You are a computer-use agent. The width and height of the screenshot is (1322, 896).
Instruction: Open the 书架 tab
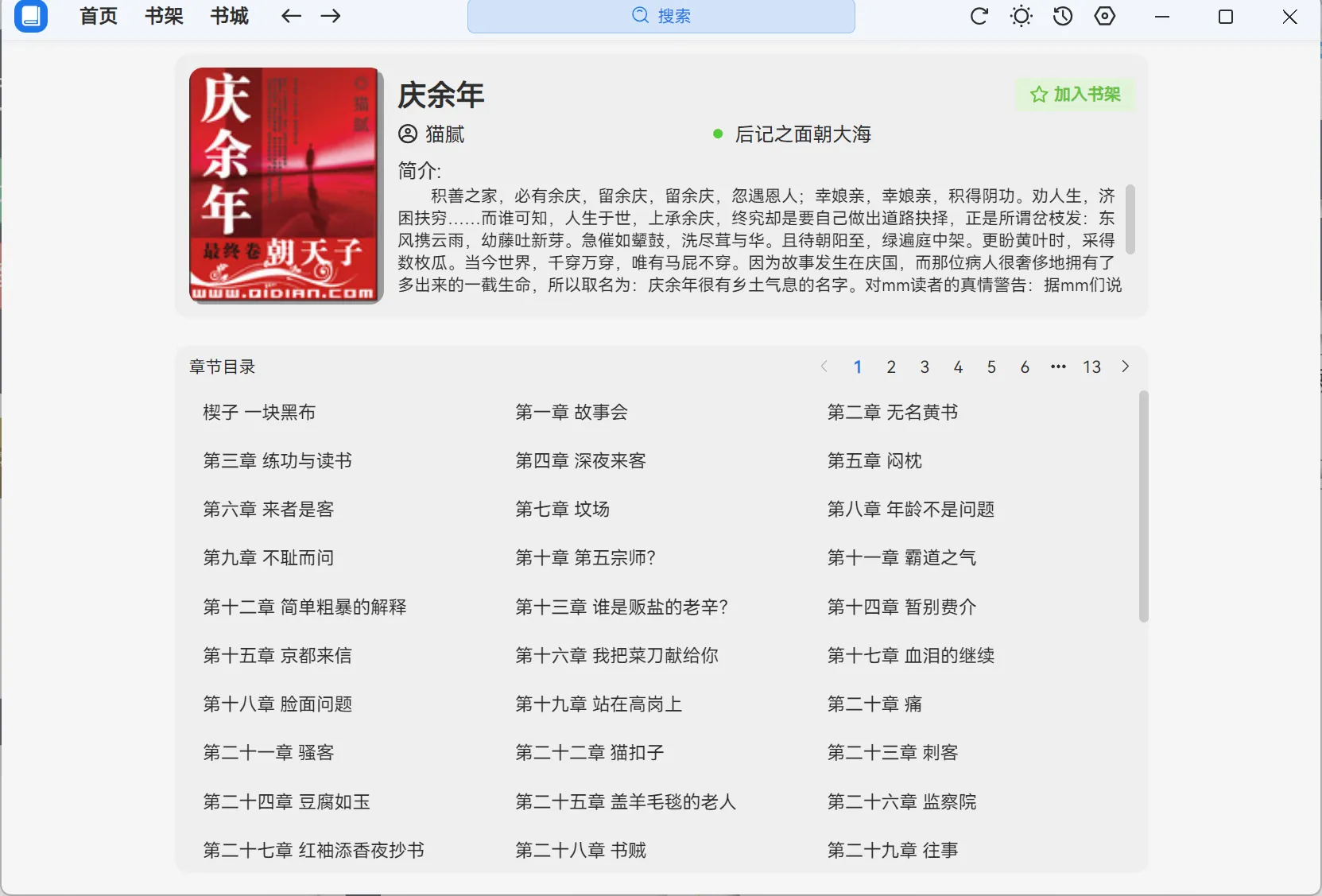point(164,16)
